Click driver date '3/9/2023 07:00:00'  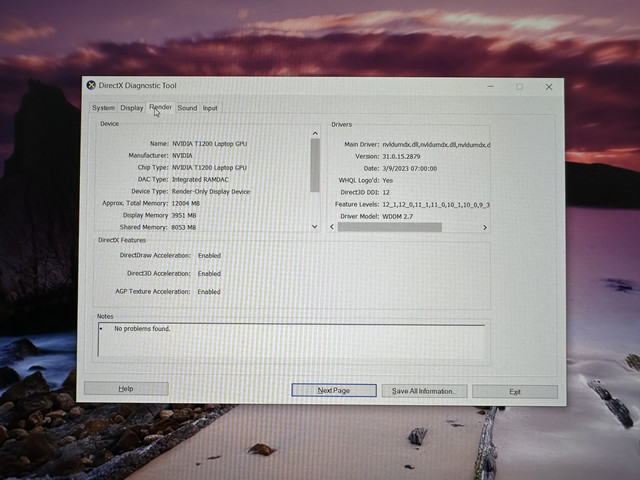409,168
